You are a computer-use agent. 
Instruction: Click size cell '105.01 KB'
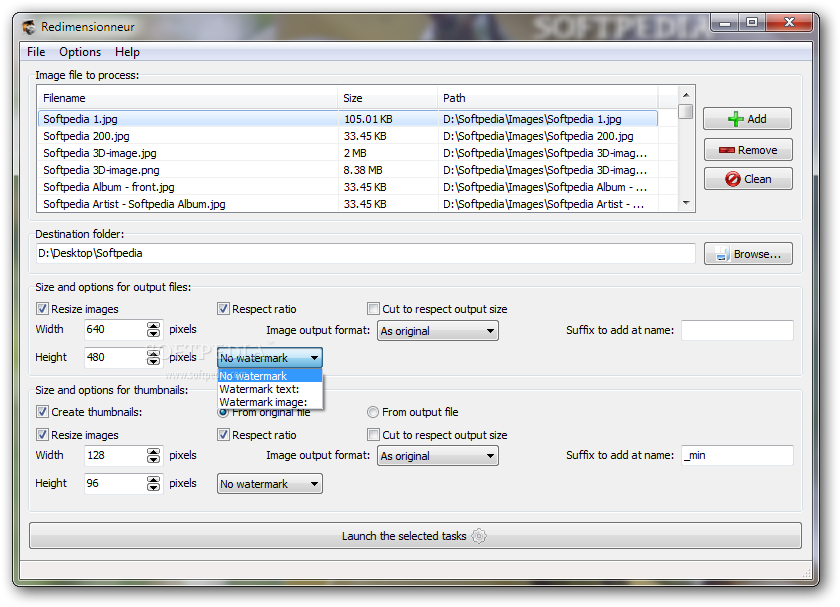click(x=368, y=119)
